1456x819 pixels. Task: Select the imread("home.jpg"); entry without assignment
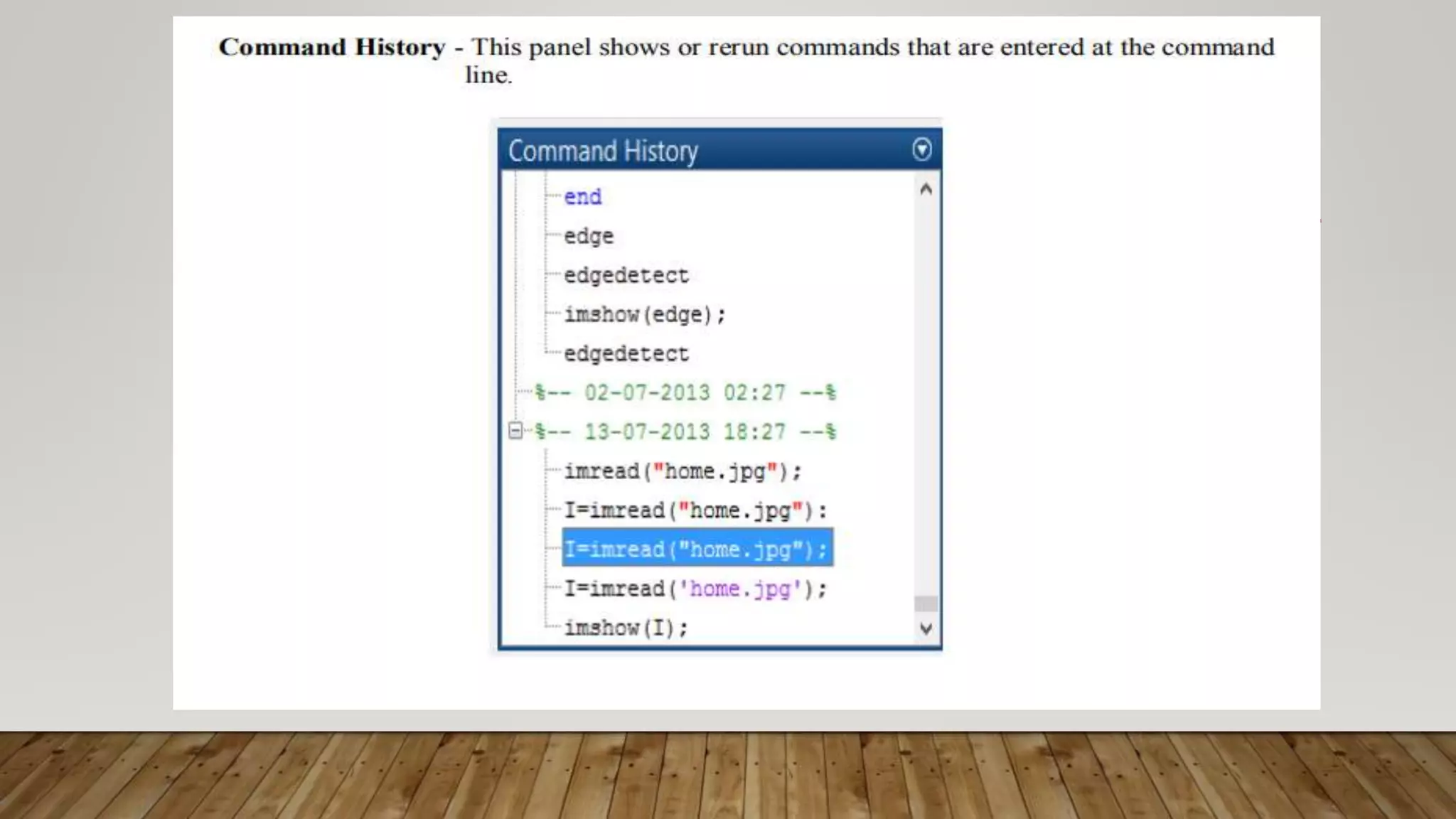[x=682, y=471]
